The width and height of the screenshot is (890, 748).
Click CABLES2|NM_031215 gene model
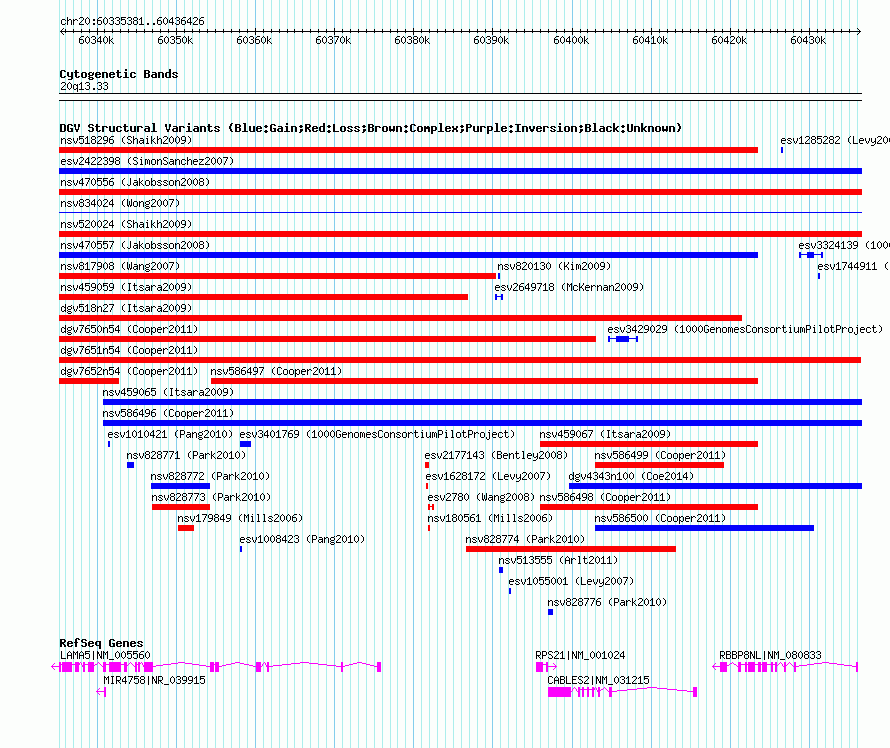(622, 692)
